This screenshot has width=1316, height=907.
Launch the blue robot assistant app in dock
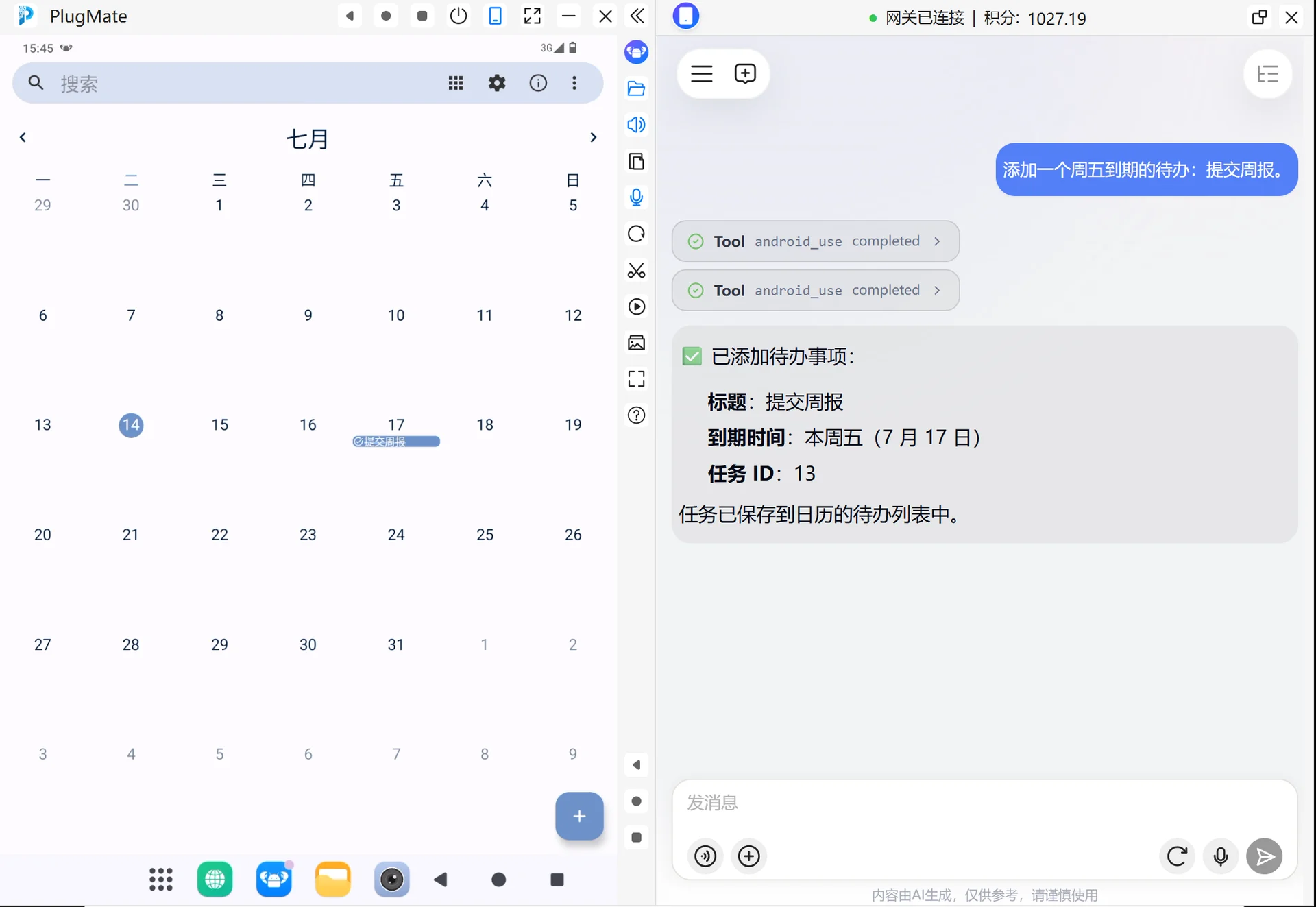click(x=274, y=880)
